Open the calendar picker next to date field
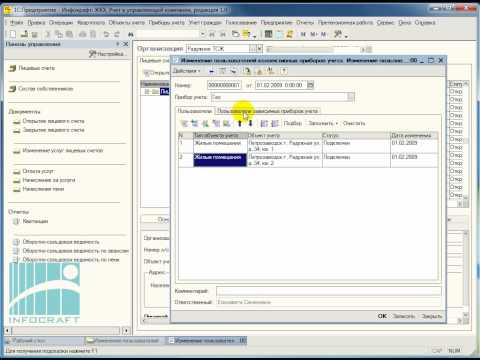 point(310,85)
